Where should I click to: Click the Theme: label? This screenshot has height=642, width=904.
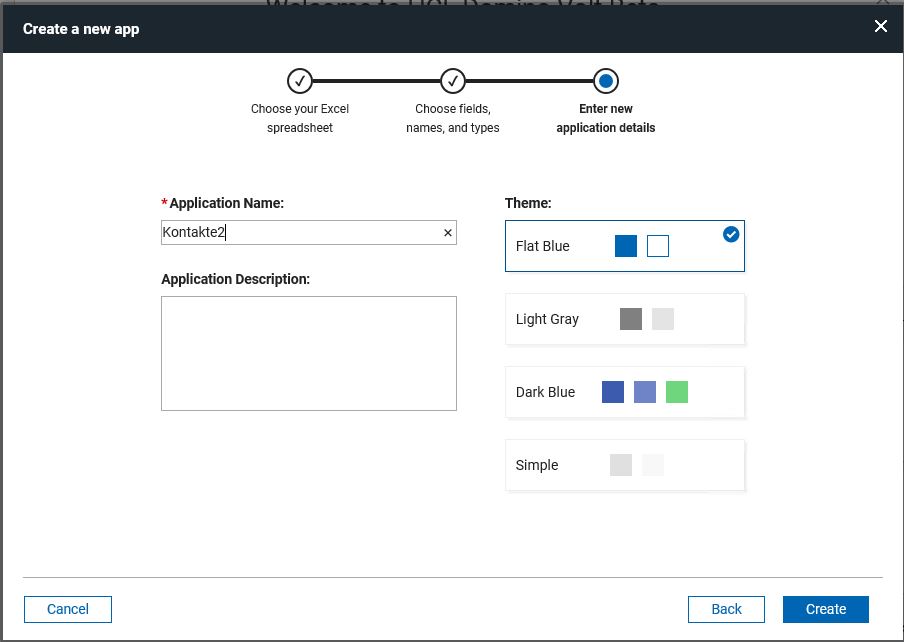[528, 203]
